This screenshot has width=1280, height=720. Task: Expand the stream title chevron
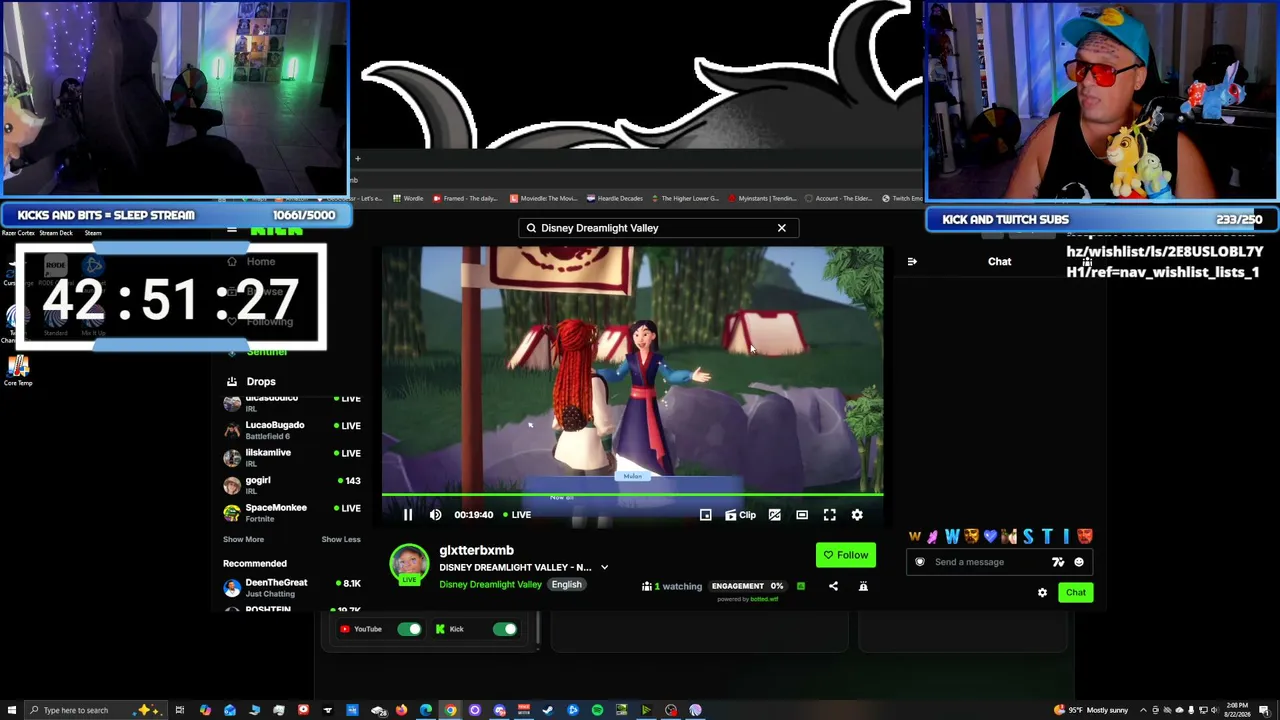(604, 567)
